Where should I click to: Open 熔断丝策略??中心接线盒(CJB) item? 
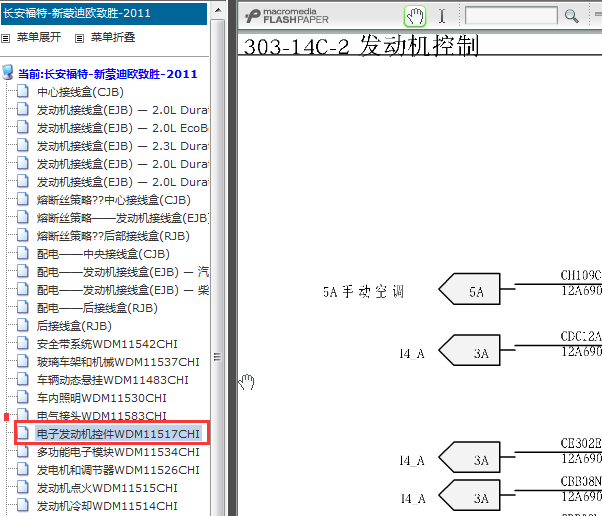pyautogui.click(x=114, y=200)
